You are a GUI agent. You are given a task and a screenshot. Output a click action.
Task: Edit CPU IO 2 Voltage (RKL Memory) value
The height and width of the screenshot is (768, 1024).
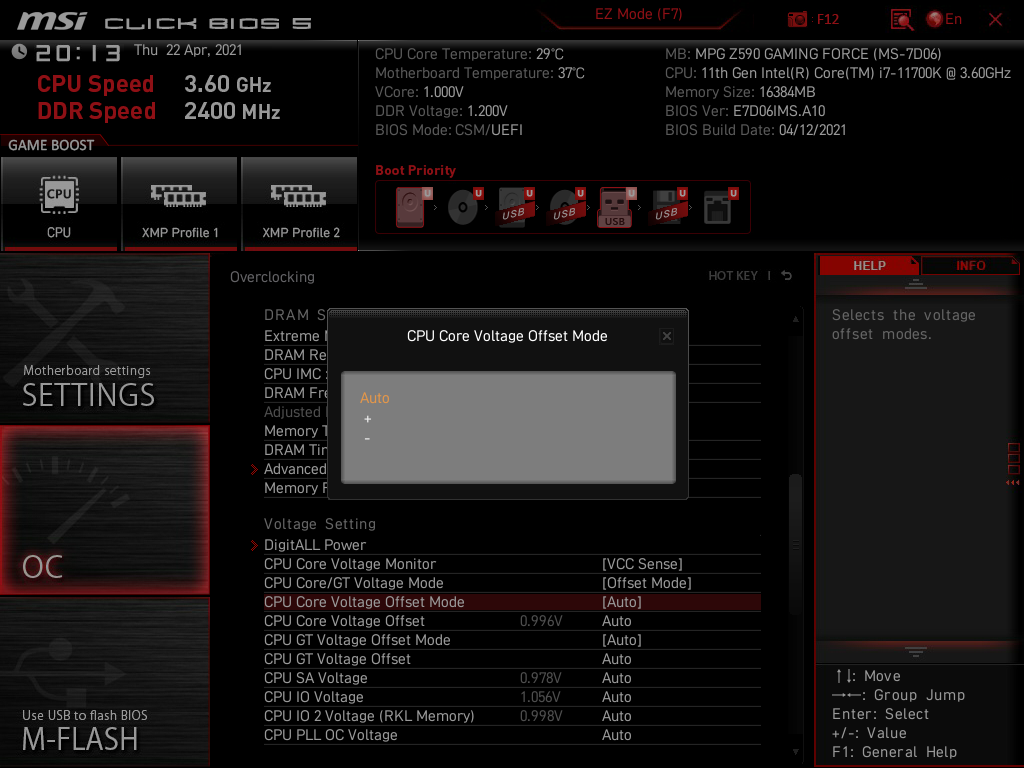(616, 716)
